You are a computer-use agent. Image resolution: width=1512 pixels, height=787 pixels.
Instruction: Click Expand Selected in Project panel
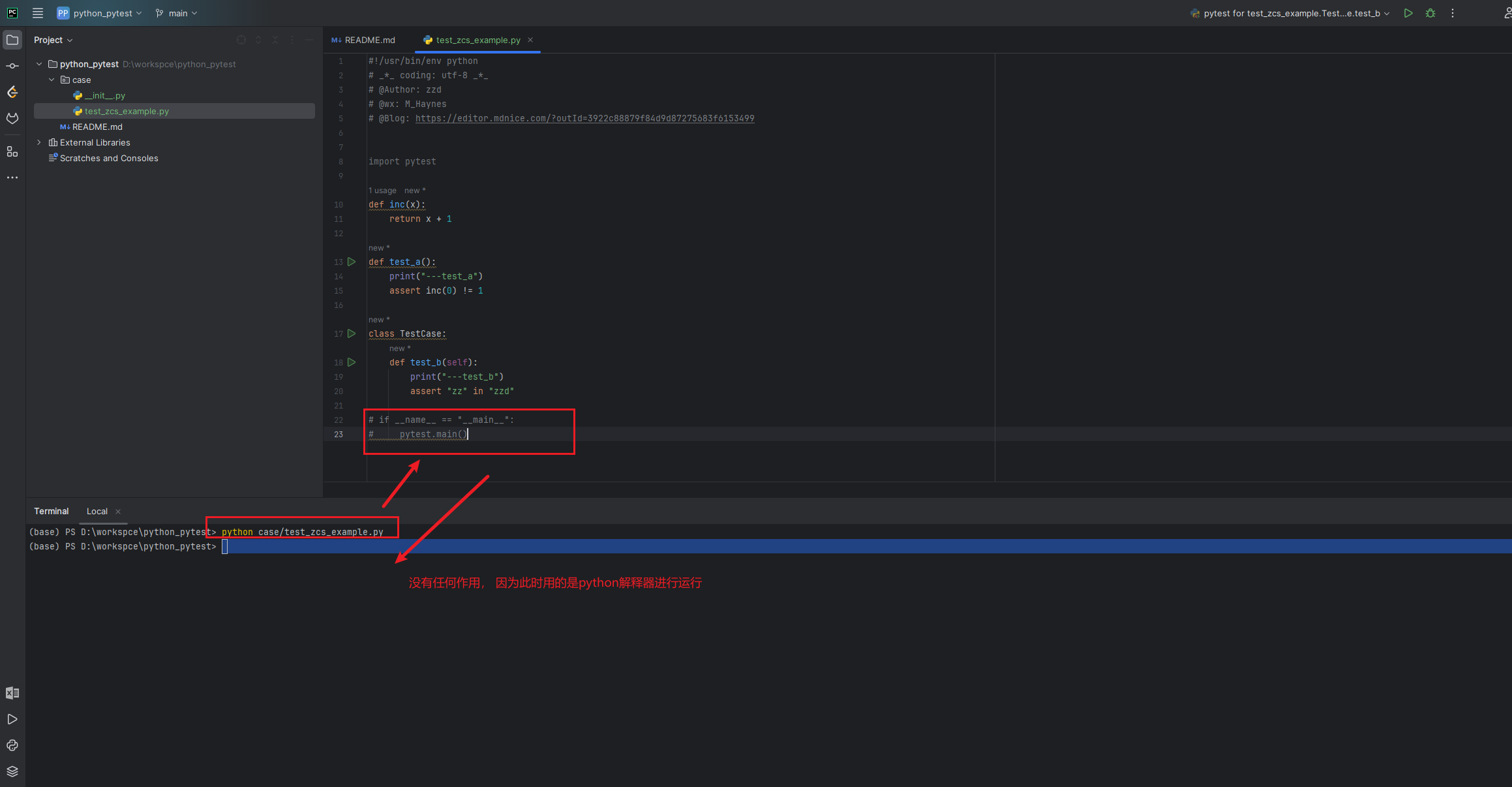(258, 40)
